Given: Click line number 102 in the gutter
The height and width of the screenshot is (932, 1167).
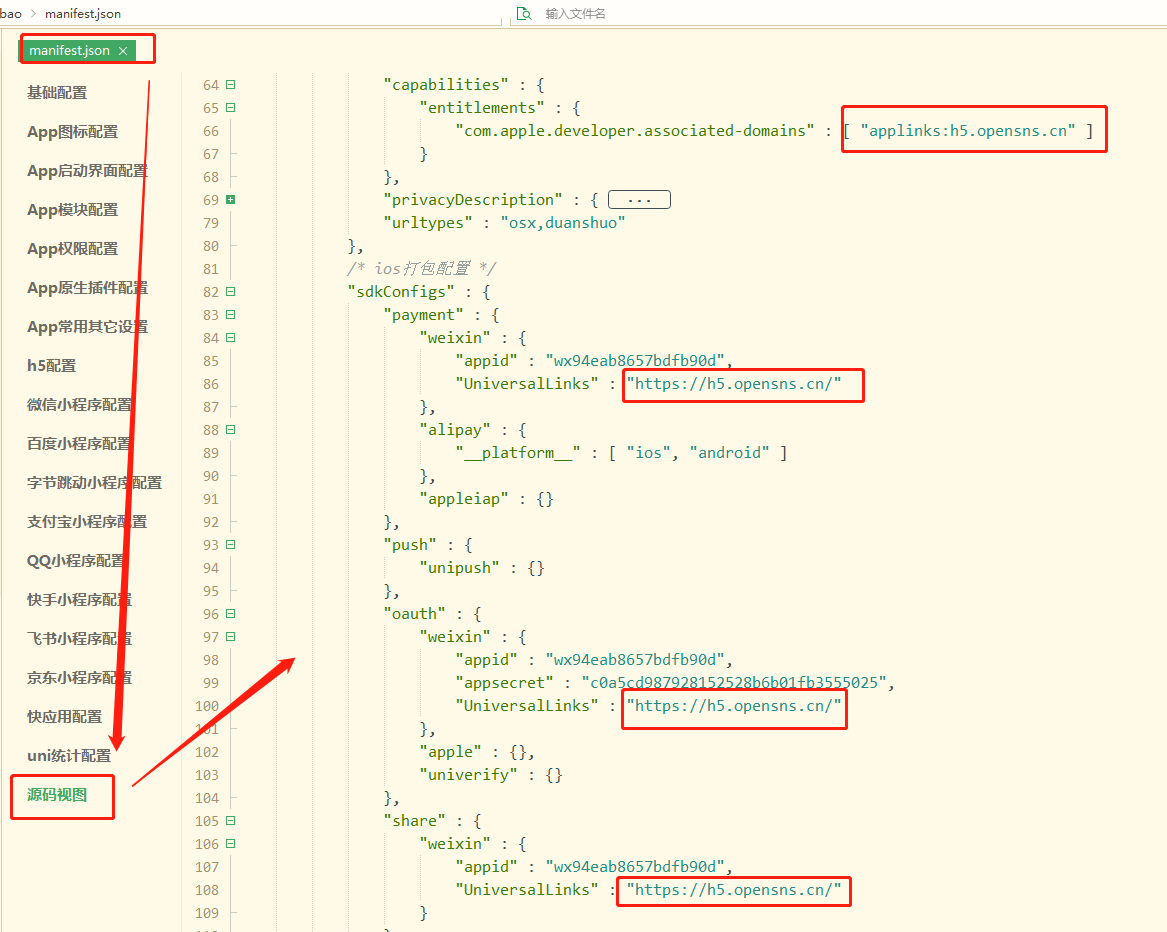Looking at the screenshot, I should [x=207, y=752].
